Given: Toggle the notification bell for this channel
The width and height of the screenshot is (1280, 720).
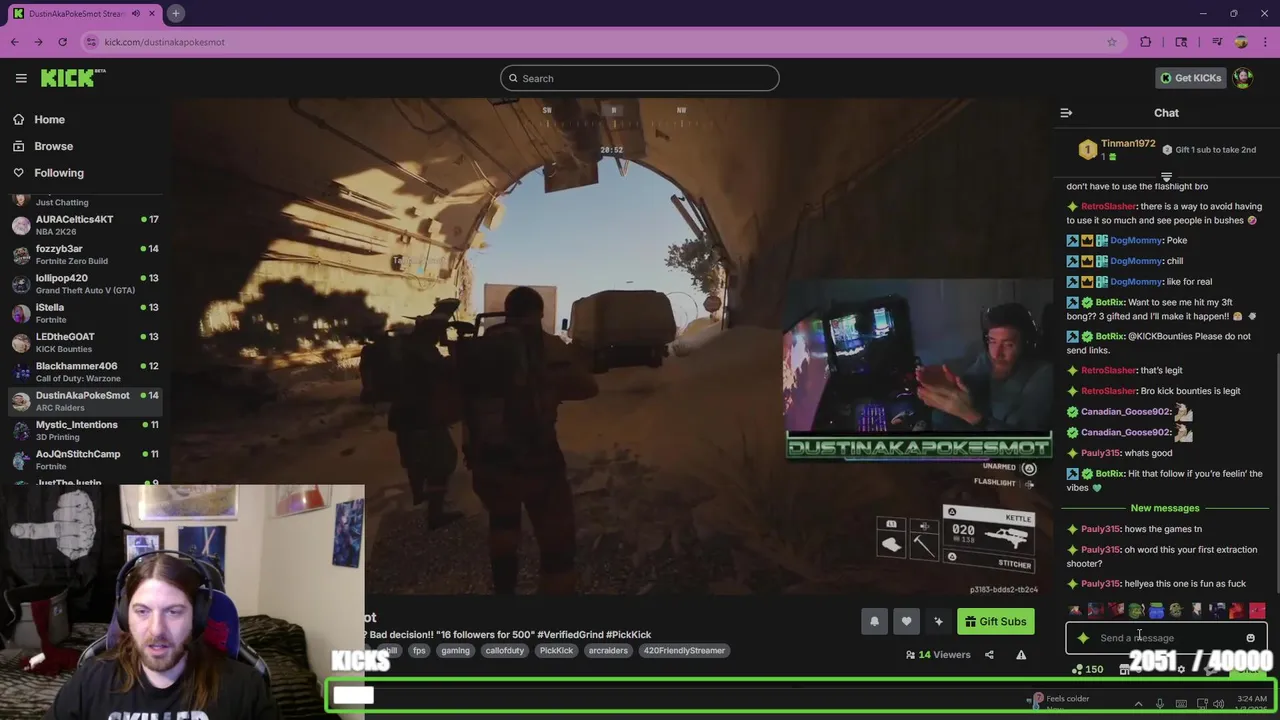Looking at the screenshot, I should click(x=874, y=622).
